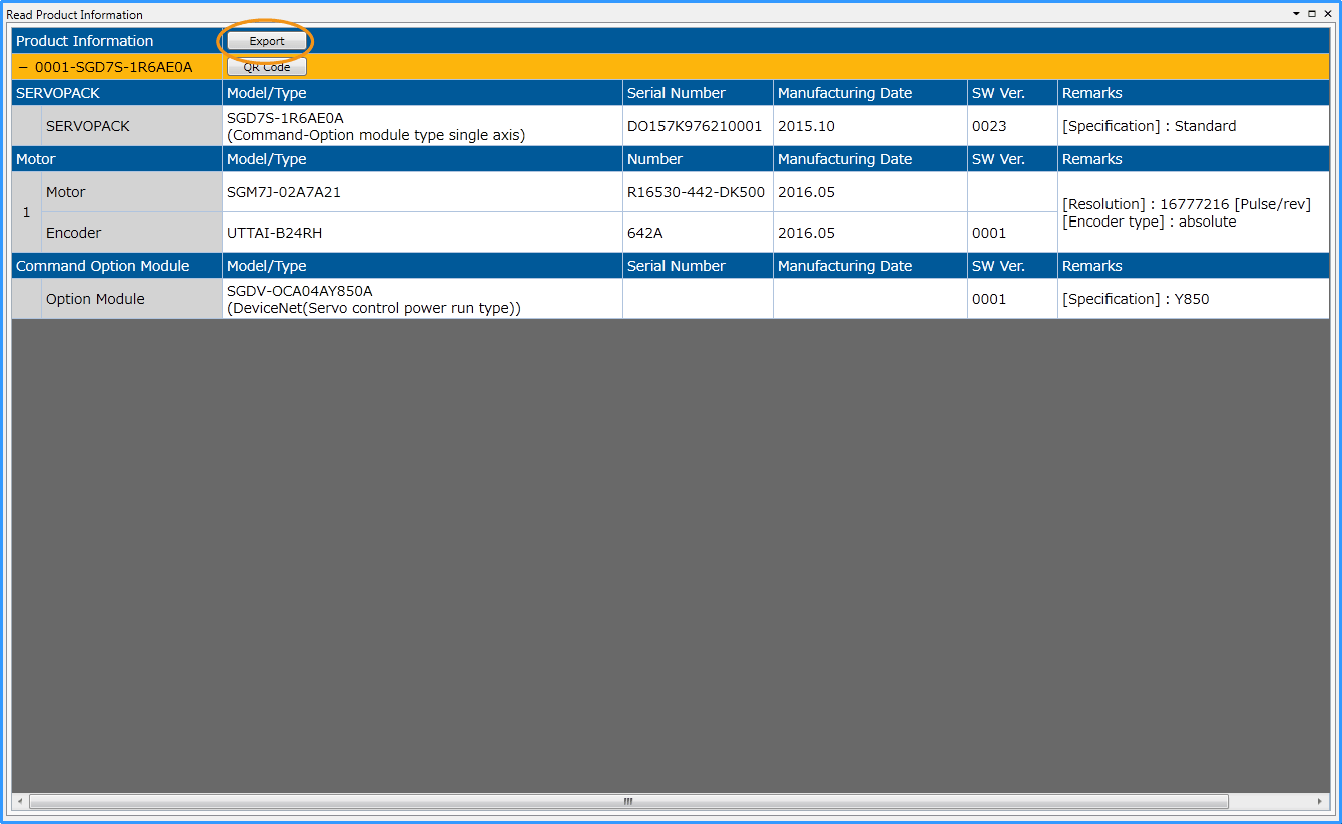Click the Product Information header label
Image resolution: width=1342 pixels, height=824 pixels.
[x=85, y=41]
